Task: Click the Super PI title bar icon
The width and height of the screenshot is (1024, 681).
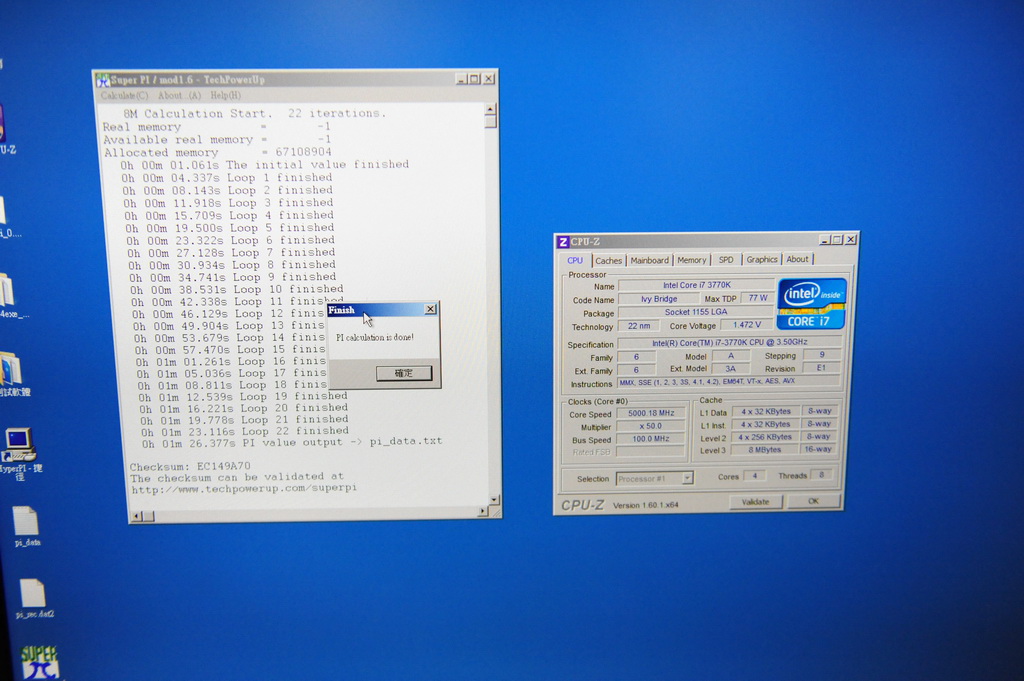Action: (103, 80)
